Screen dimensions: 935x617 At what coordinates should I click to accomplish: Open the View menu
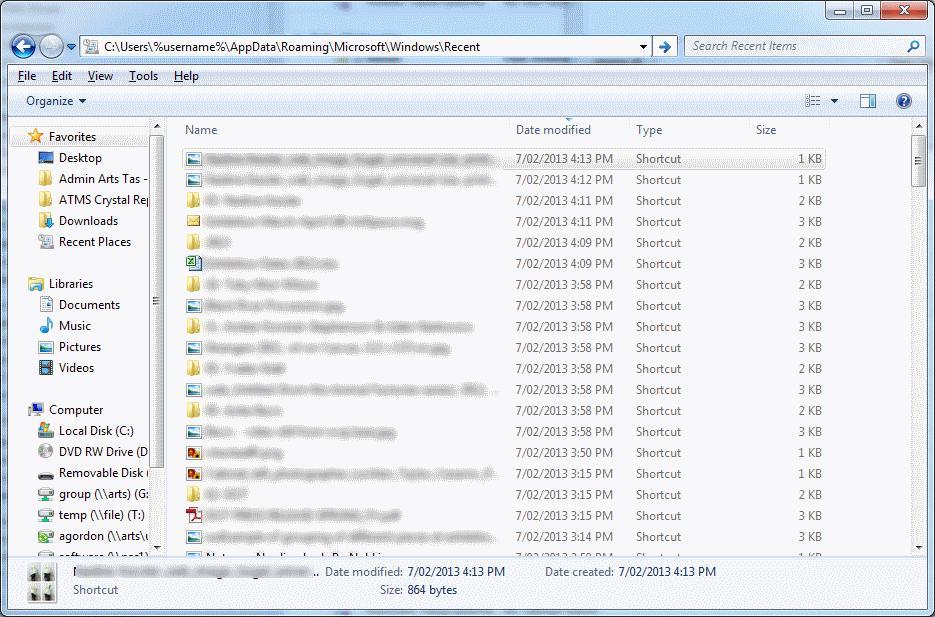coord(100,76)
